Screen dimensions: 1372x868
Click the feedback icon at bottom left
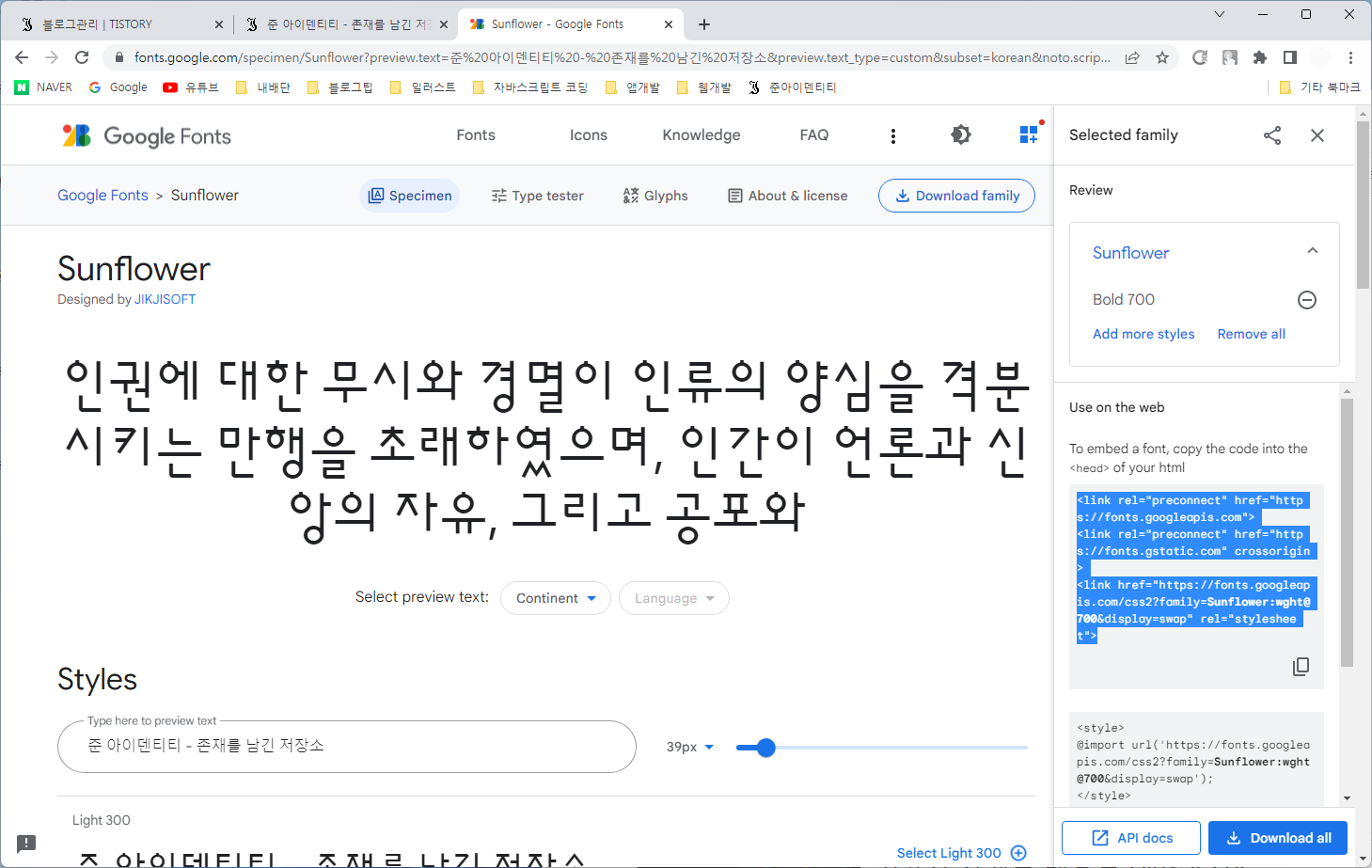tap(26, 844)
